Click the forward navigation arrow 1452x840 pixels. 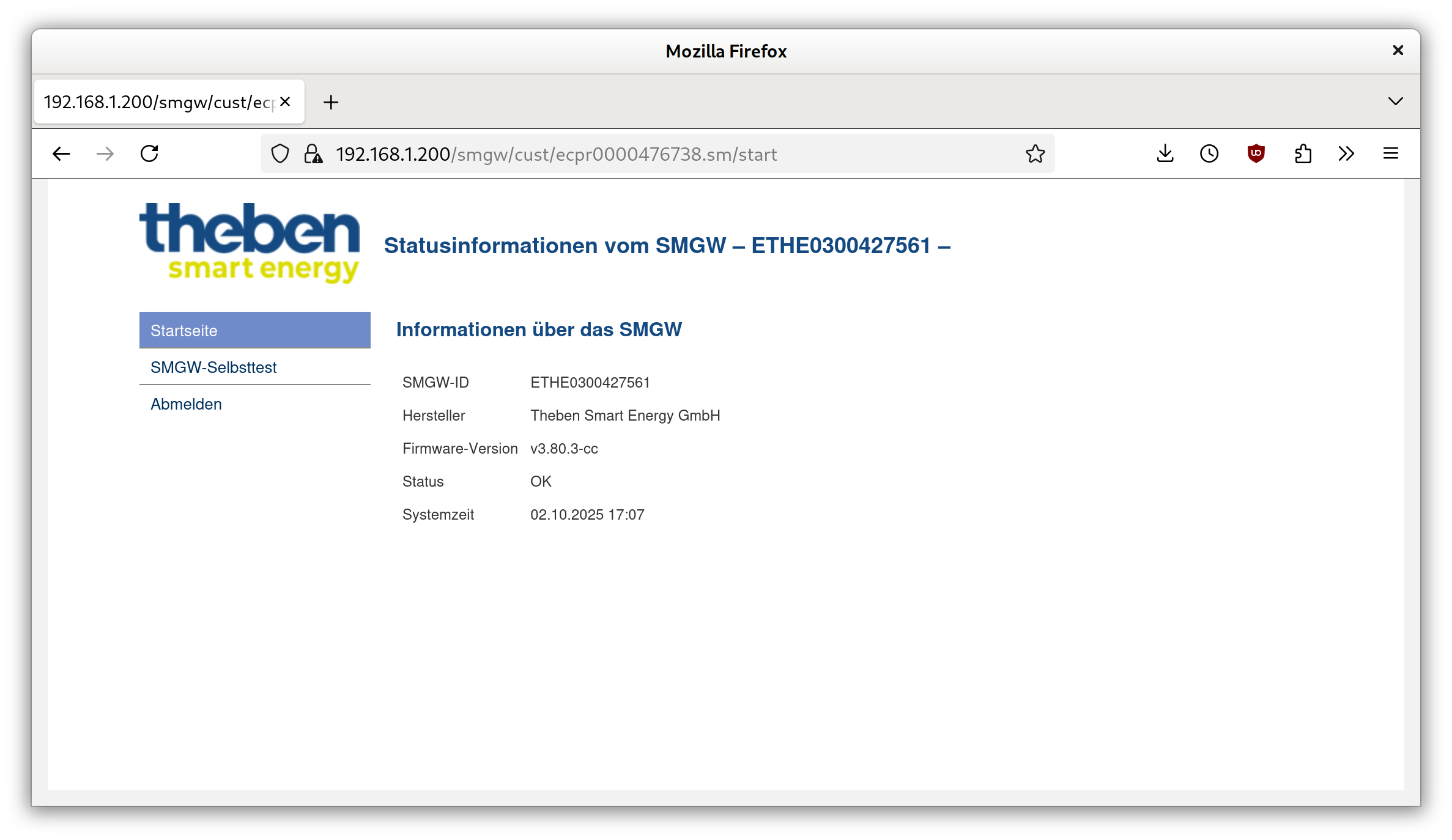pyautogui.click(x=105, y=153)
